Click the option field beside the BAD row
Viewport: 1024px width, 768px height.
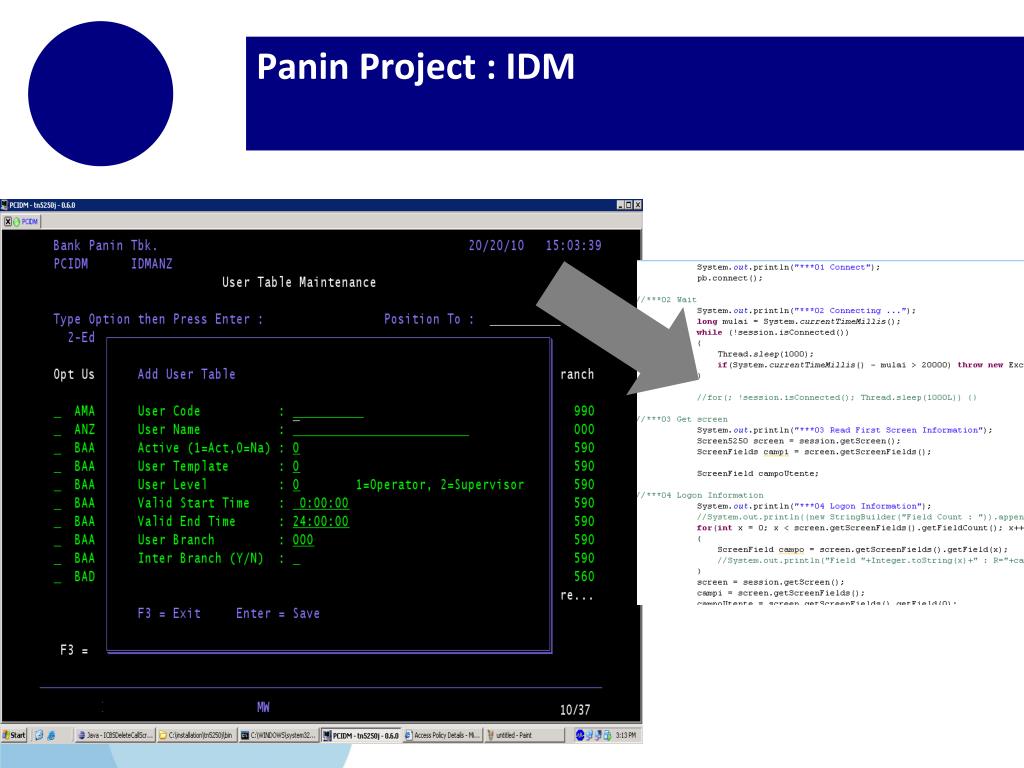point(57,577)
